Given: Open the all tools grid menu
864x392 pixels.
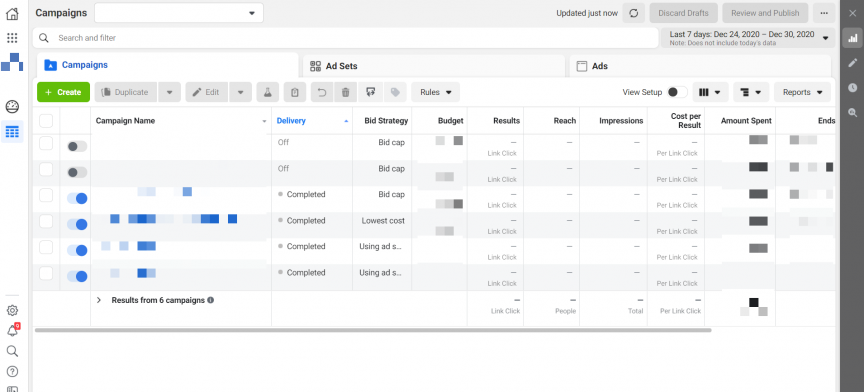Looking at the screenshot, I should click(x=12, y=38).
